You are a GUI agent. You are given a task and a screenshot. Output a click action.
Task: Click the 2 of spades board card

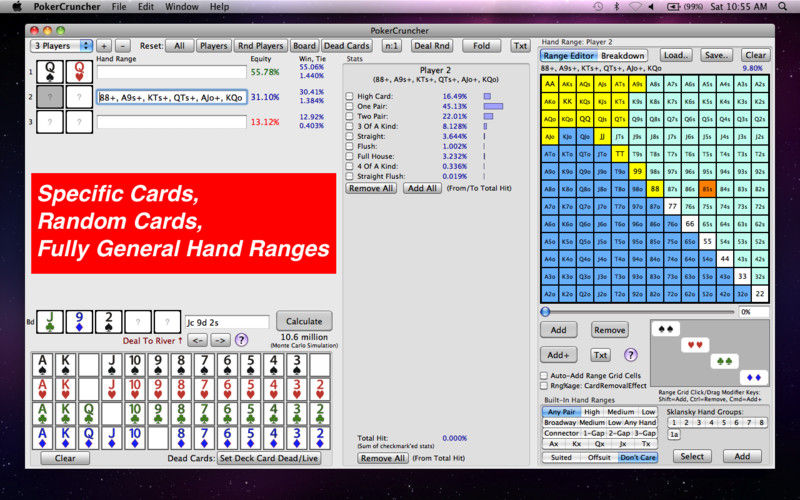click(109, 321)
